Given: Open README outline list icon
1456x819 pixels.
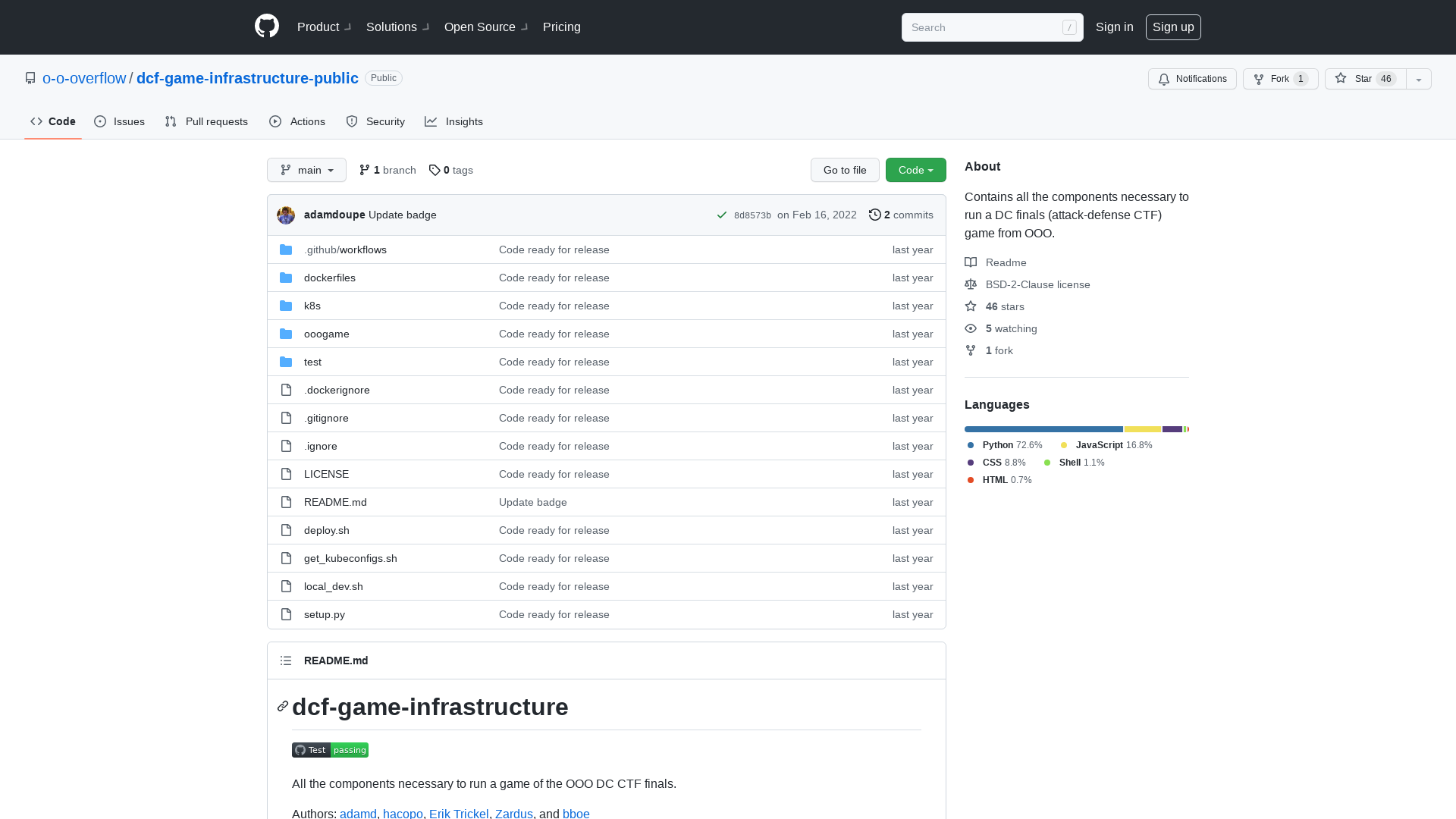Looking at the screenshot, I should coord(286,661).
